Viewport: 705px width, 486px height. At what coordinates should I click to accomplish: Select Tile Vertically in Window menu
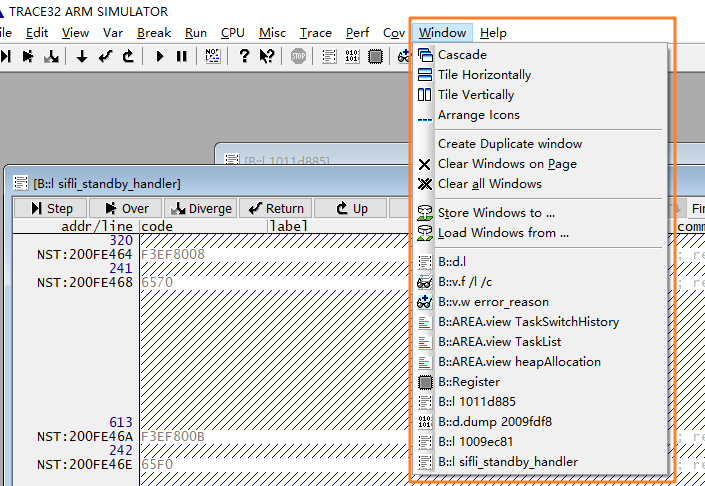pos(476,95)
